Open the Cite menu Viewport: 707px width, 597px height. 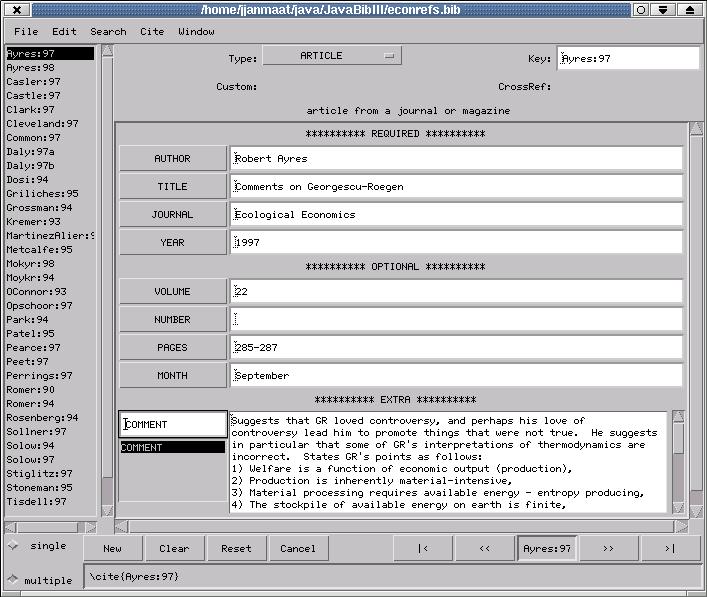[152, 31]
